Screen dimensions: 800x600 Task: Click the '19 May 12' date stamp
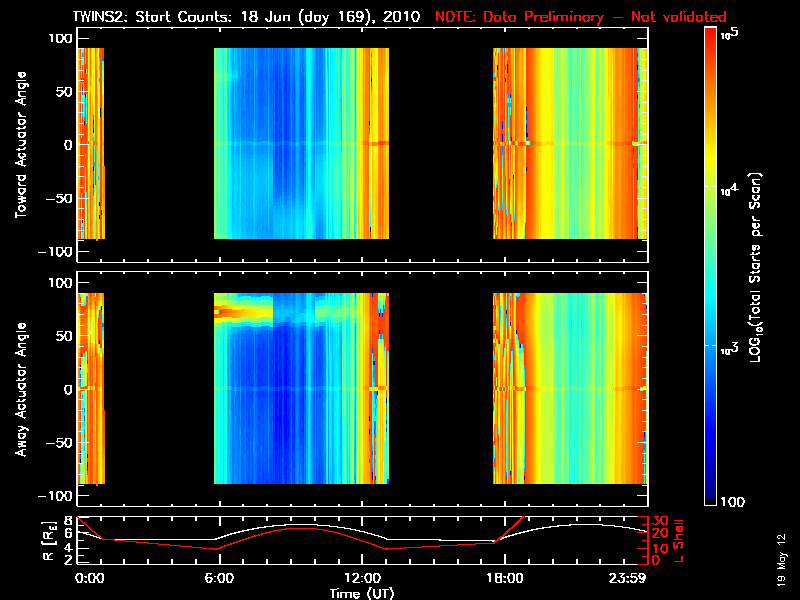coord(782,560)
